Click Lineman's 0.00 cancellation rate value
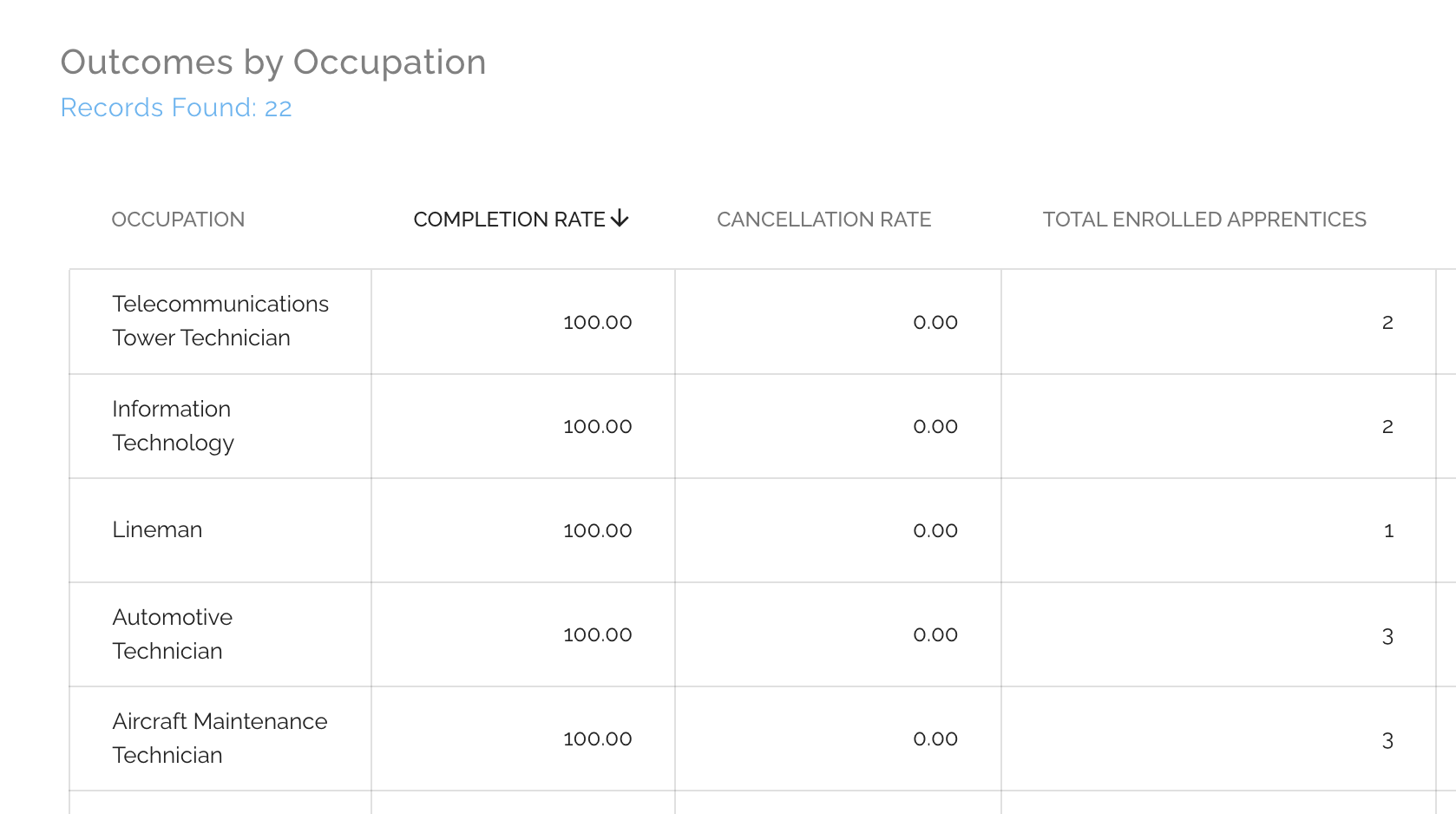1456x814 pixels. tap(935, 530)
